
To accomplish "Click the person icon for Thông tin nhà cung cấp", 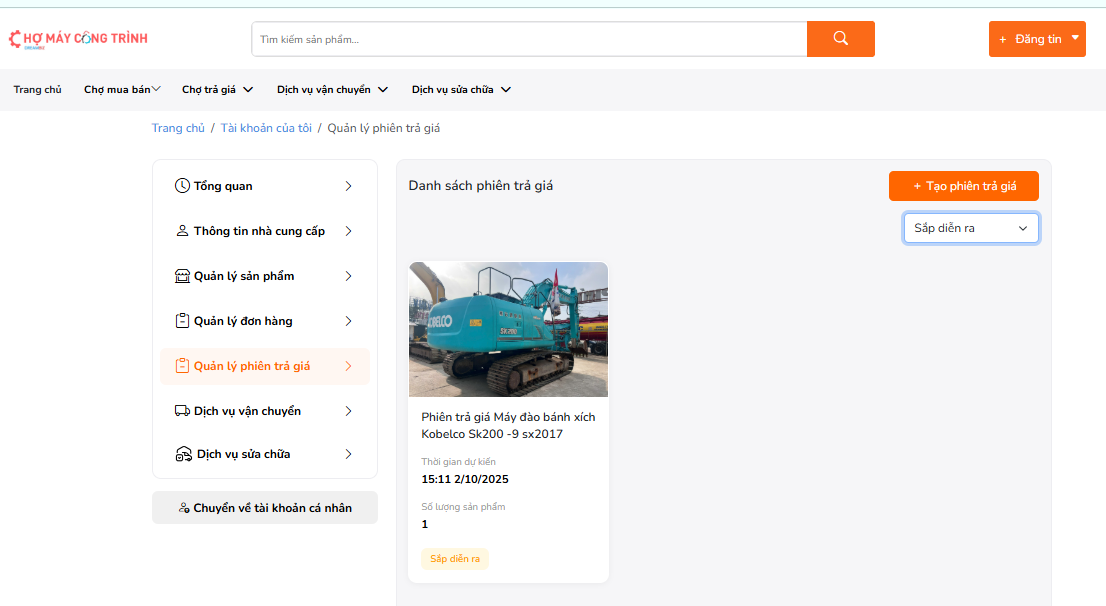I will 182,231.
